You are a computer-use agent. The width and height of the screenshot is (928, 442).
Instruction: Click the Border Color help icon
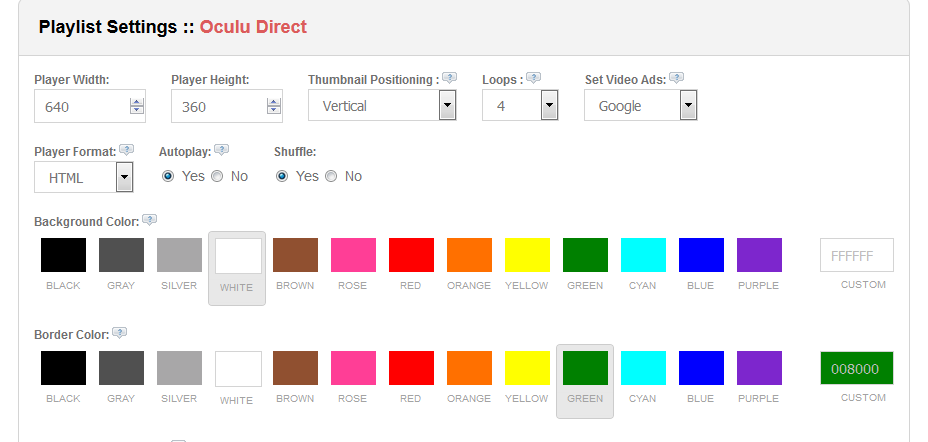coord(120,333)
